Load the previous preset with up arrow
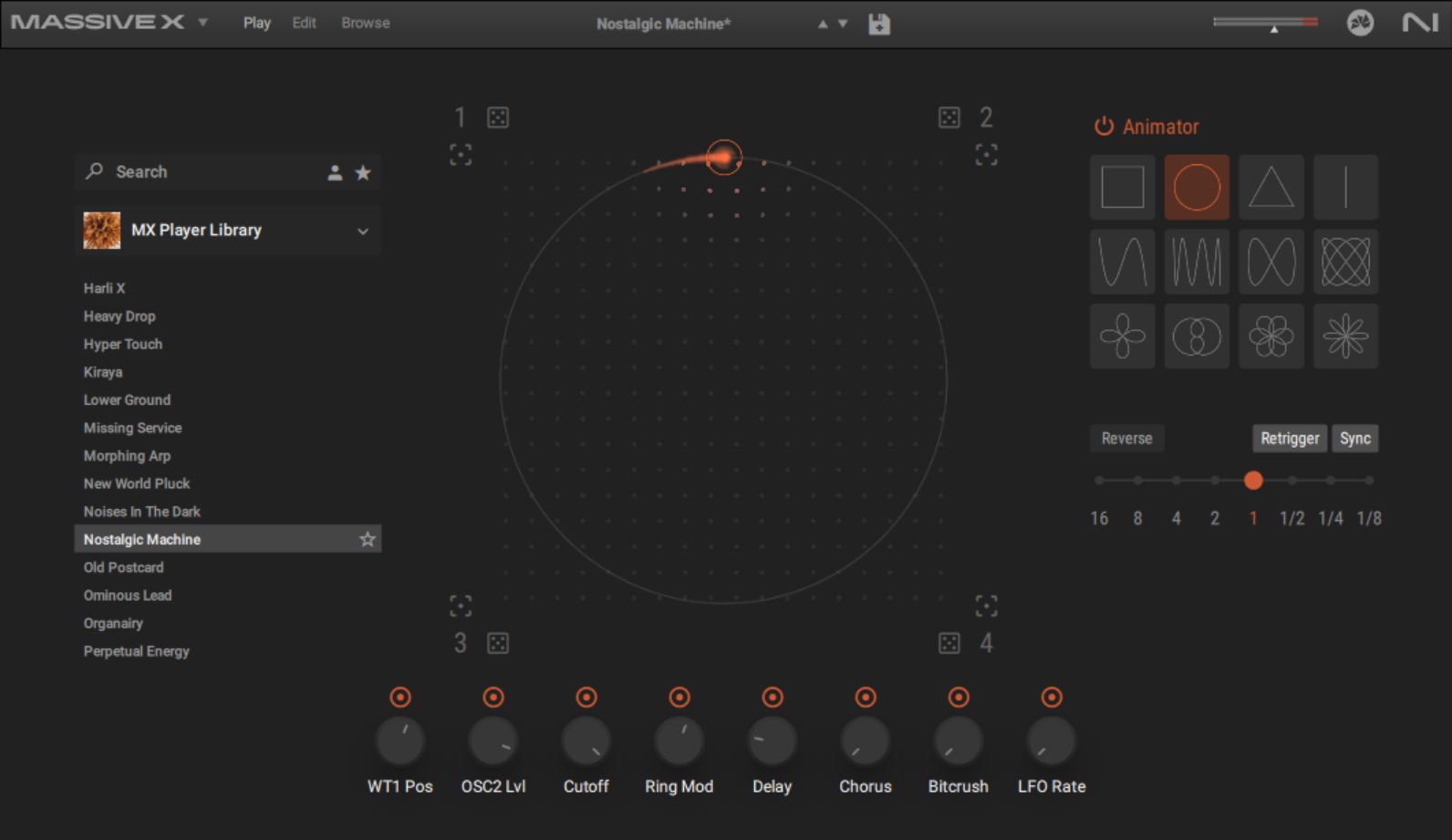 tap(823, 24)
